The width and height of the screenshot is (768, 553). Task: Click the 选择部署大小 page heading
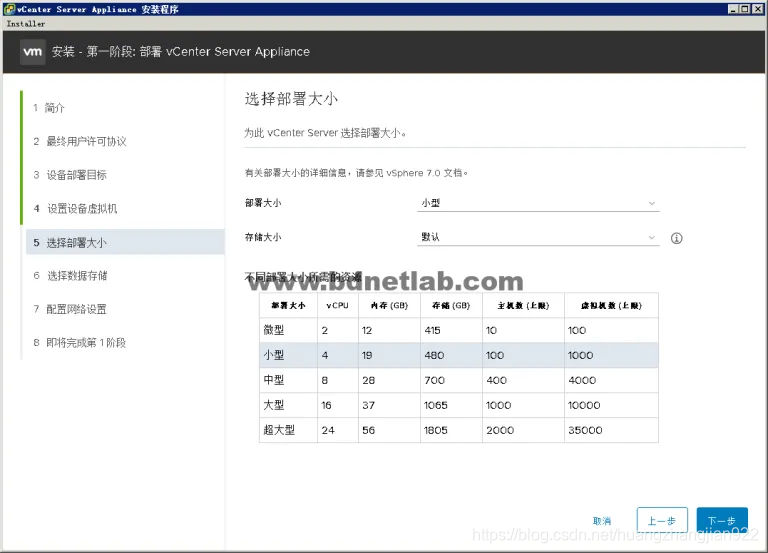291,99
